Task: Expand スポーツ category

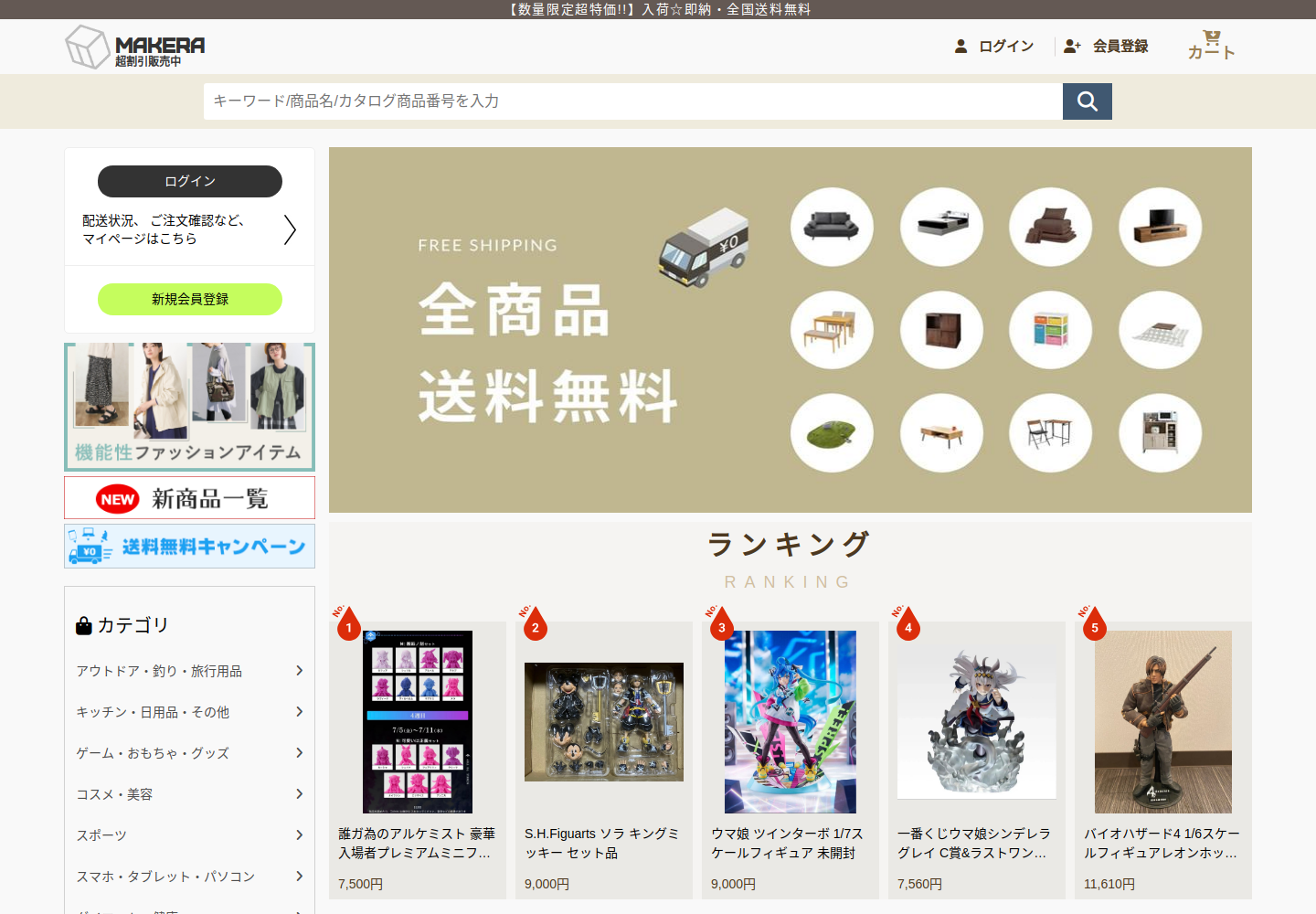Action: point(190,835)
